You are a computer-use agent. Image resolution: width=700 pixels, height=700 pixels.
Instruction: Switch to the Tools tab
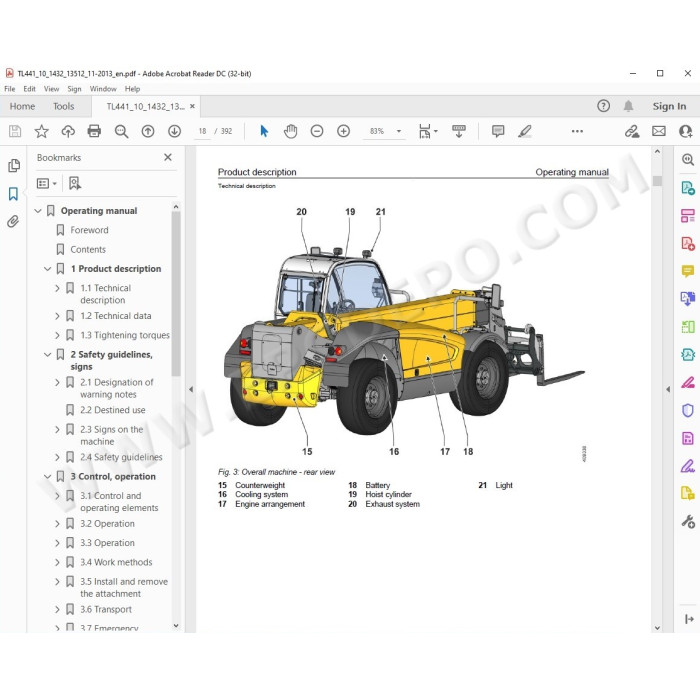click(63, 106)
